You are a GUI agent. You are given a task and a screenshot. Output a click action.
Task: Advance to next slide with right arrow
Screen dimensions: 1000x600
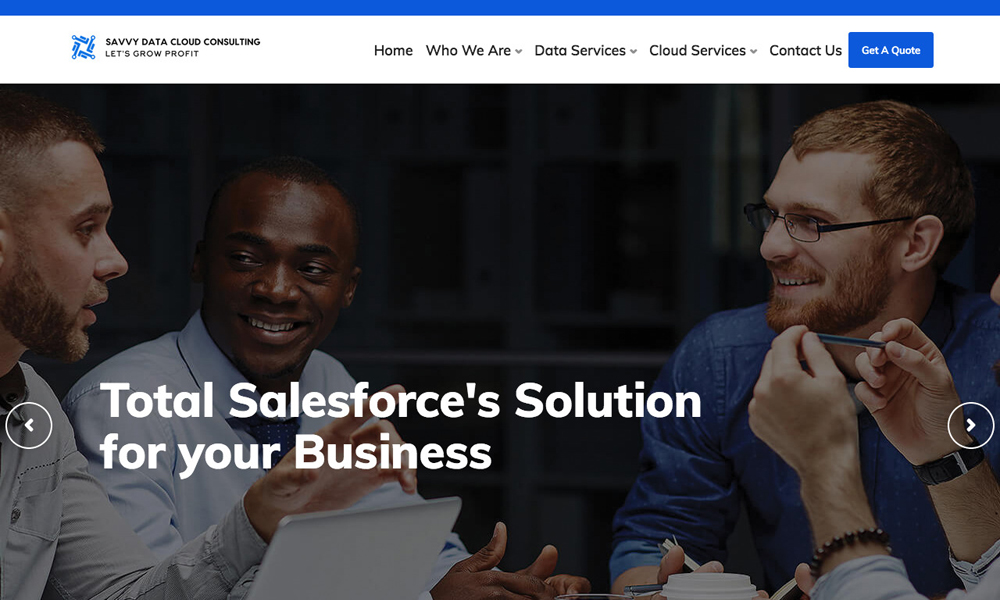(971, 425)
